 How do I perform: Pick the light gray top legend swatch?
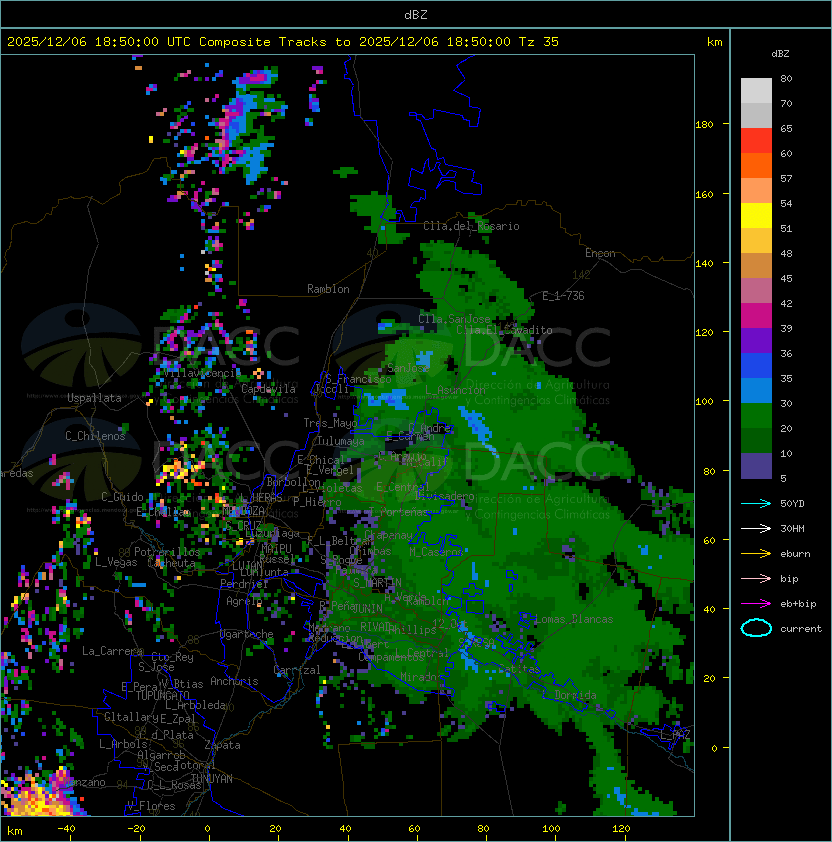pos(756,91)
